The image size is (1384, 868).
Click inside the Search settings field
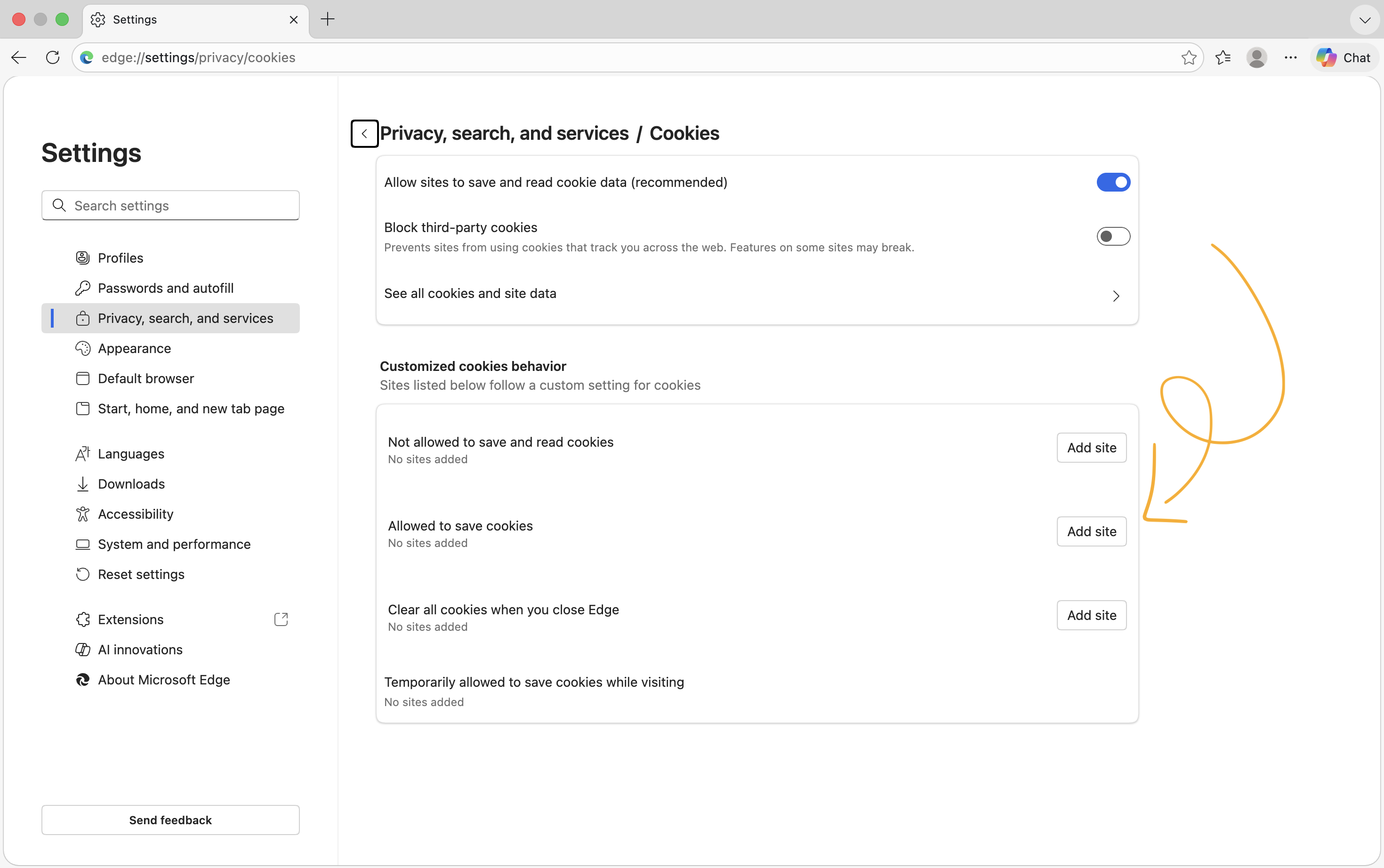coord(170,205)
